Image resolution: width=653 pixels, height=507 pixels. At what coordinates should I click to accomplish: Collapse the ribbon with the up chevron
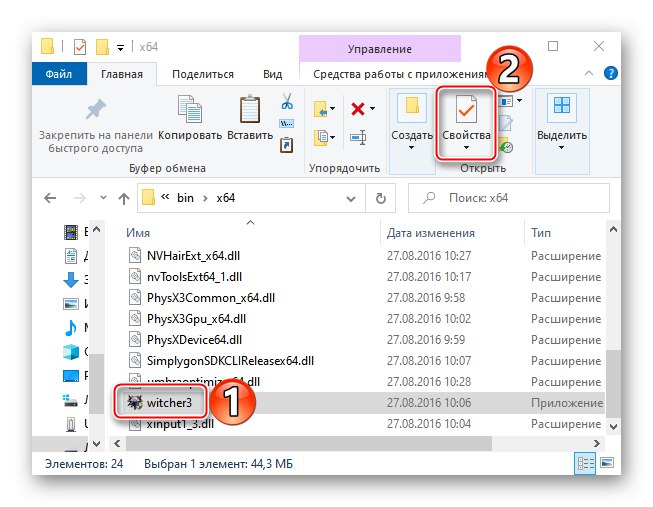pos(589,73)
